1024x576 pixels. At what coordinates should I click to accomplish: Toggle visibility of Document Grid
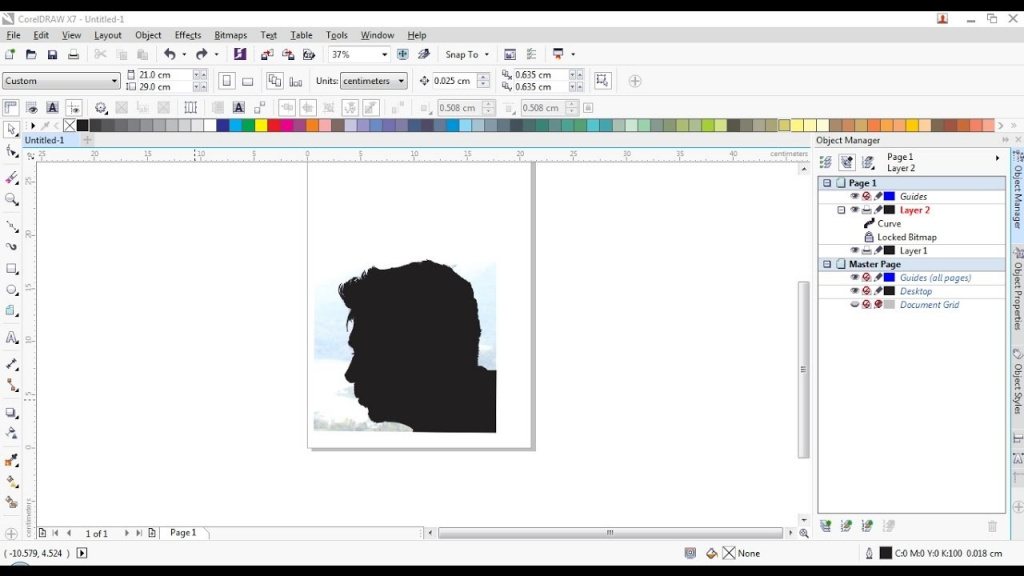[x=854, y=304]
